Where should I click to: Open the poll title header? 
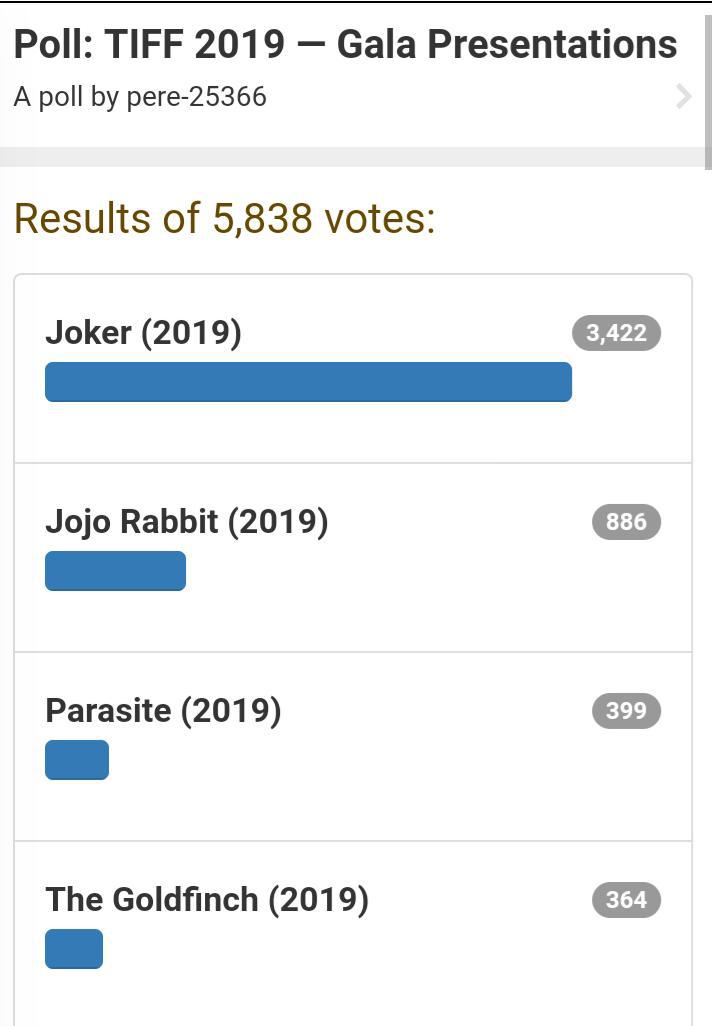345,45
